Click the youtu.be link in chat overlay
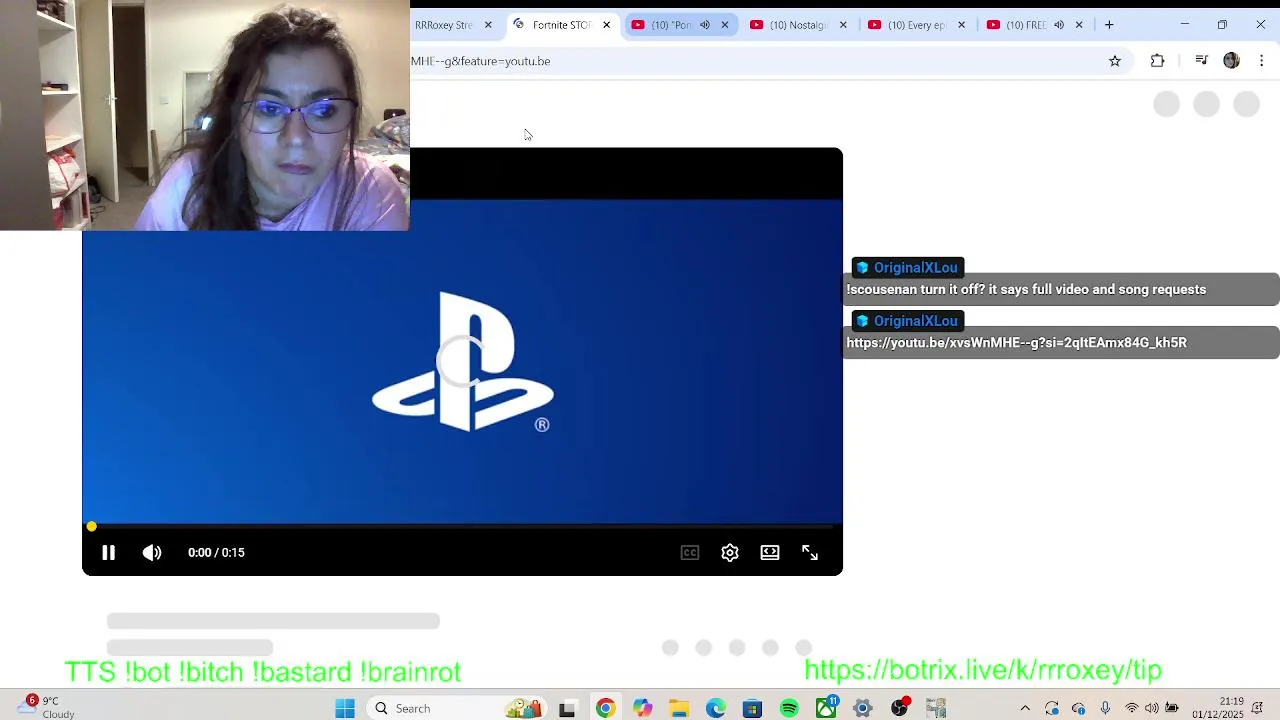Image resolution: width=1280 pixels, height=720 pixels. 1016,343
